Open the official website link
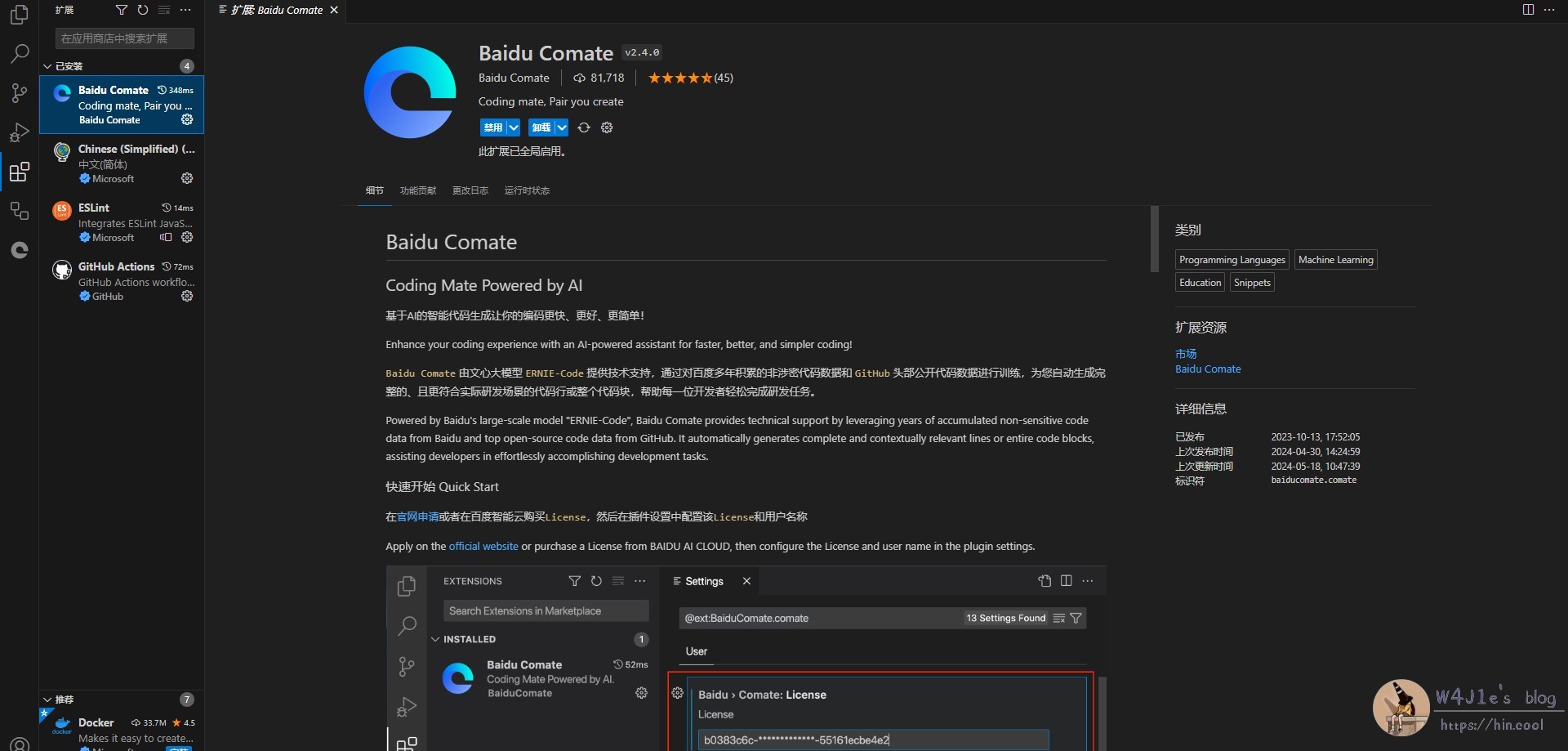 click(x=483, y=546)
